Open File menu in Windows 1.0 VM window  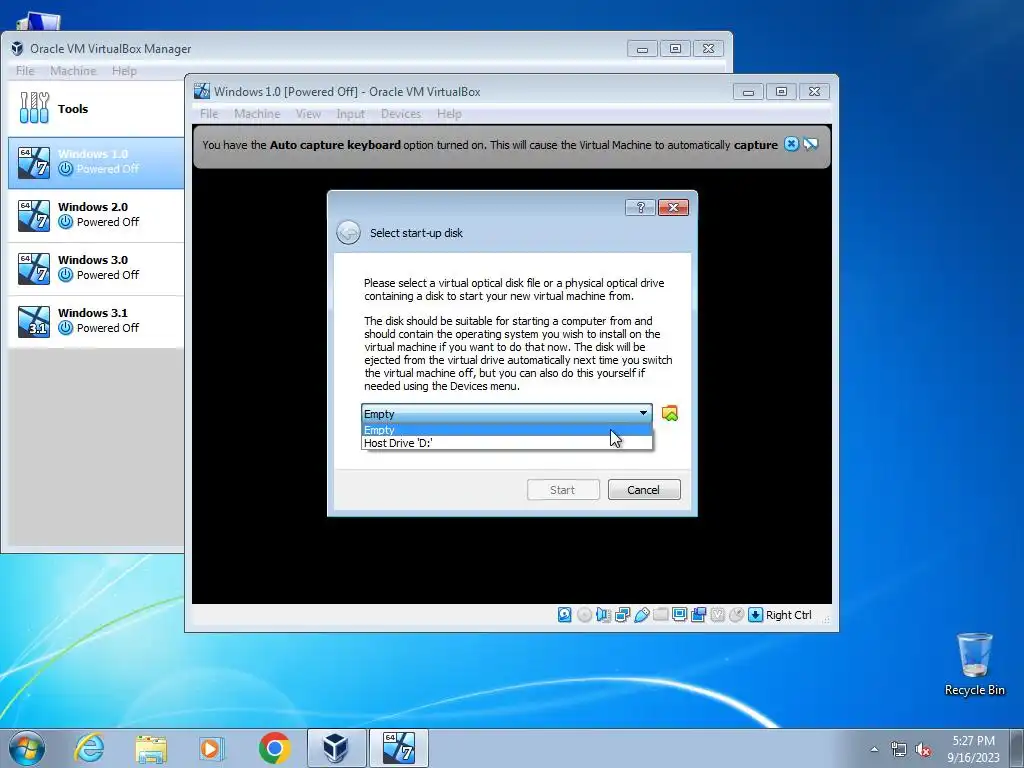[209, 114]
